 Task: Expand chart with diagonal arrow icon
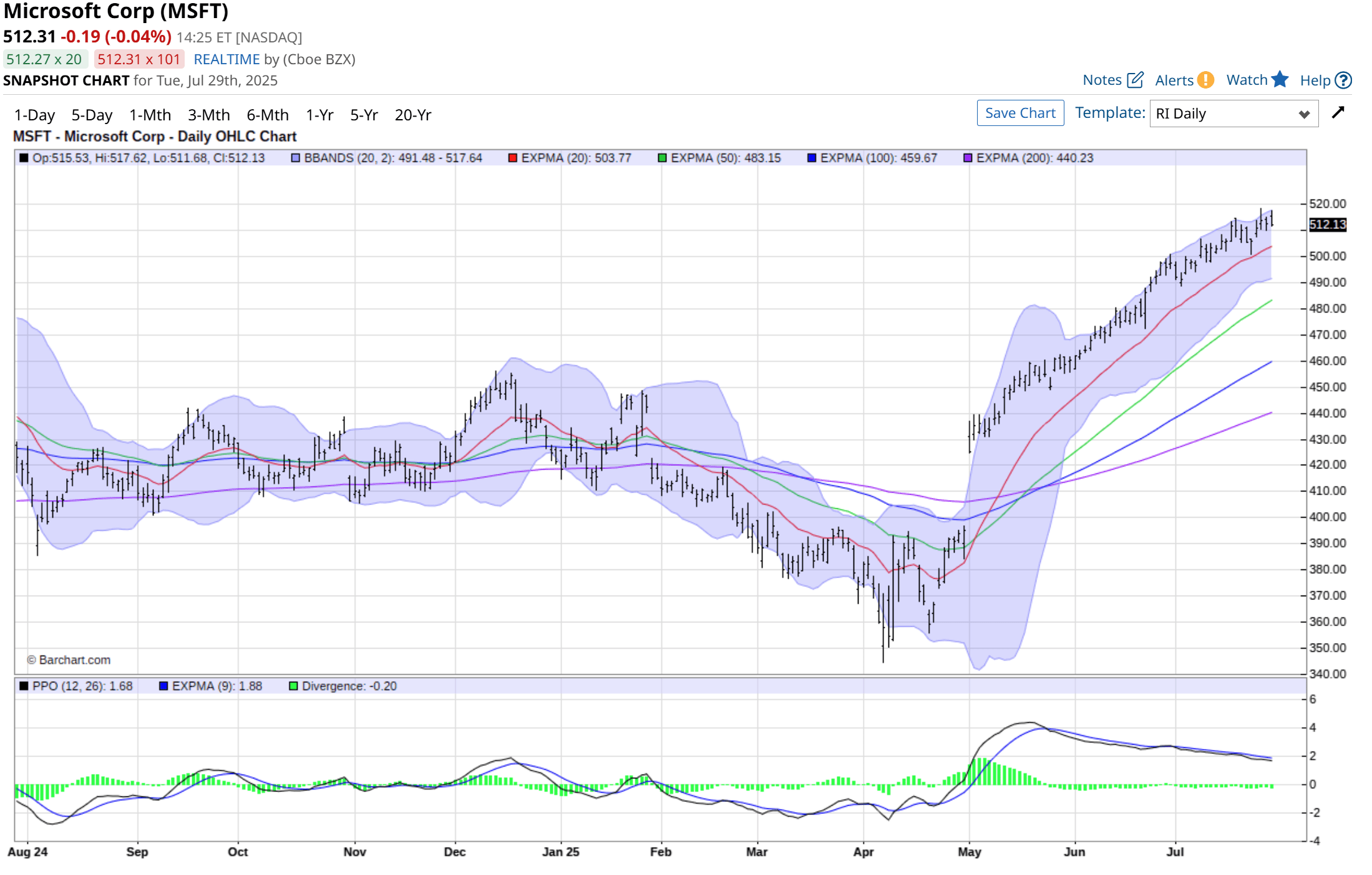(x=1338, y=113)
